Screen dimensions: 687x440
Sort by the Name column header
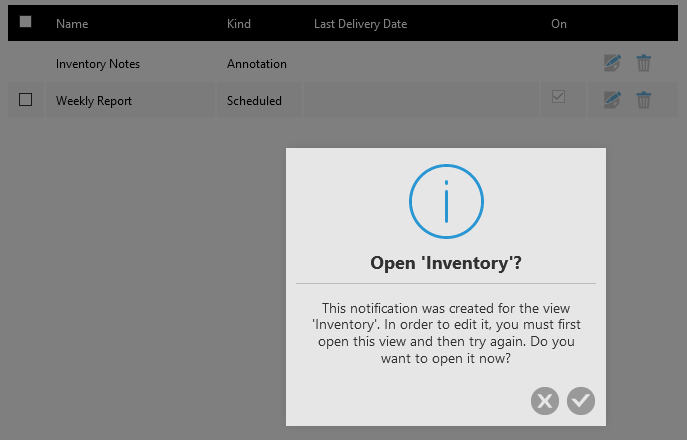[x=72, y=24]
